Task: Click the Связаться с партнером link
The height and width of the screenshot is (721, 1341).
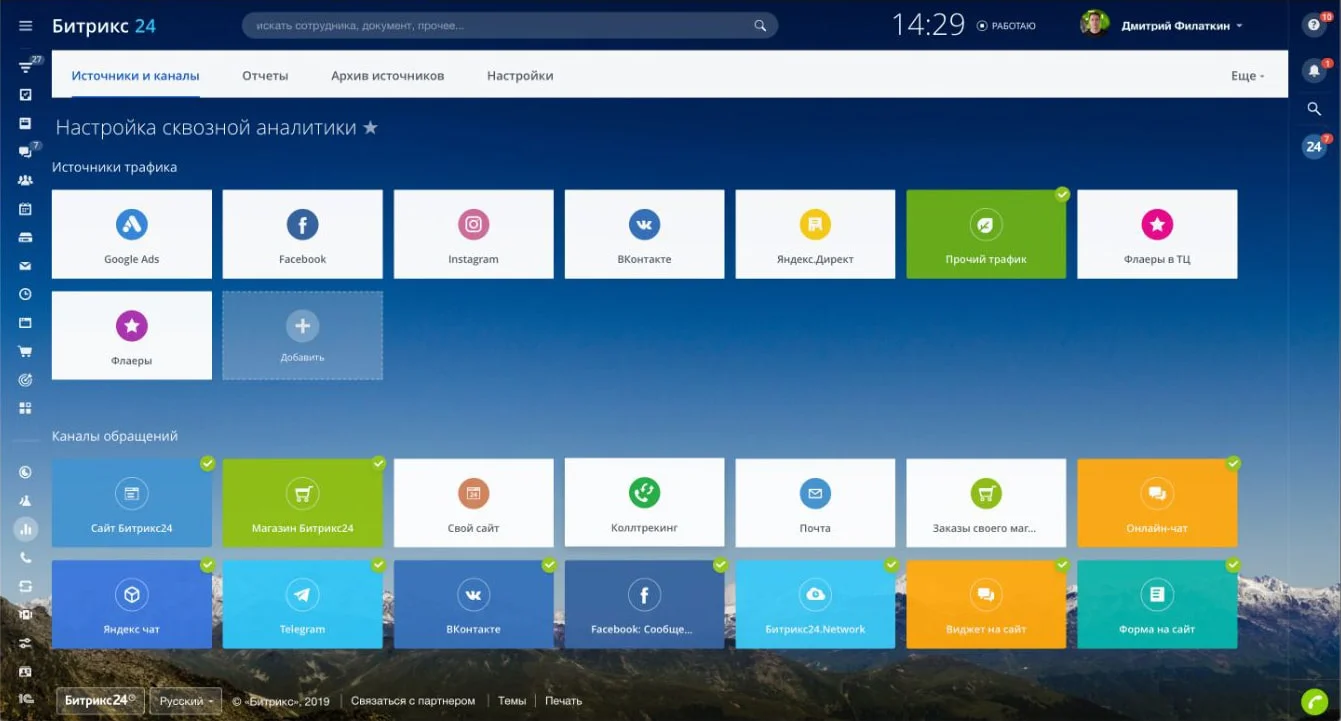Action: coord(415,701)
